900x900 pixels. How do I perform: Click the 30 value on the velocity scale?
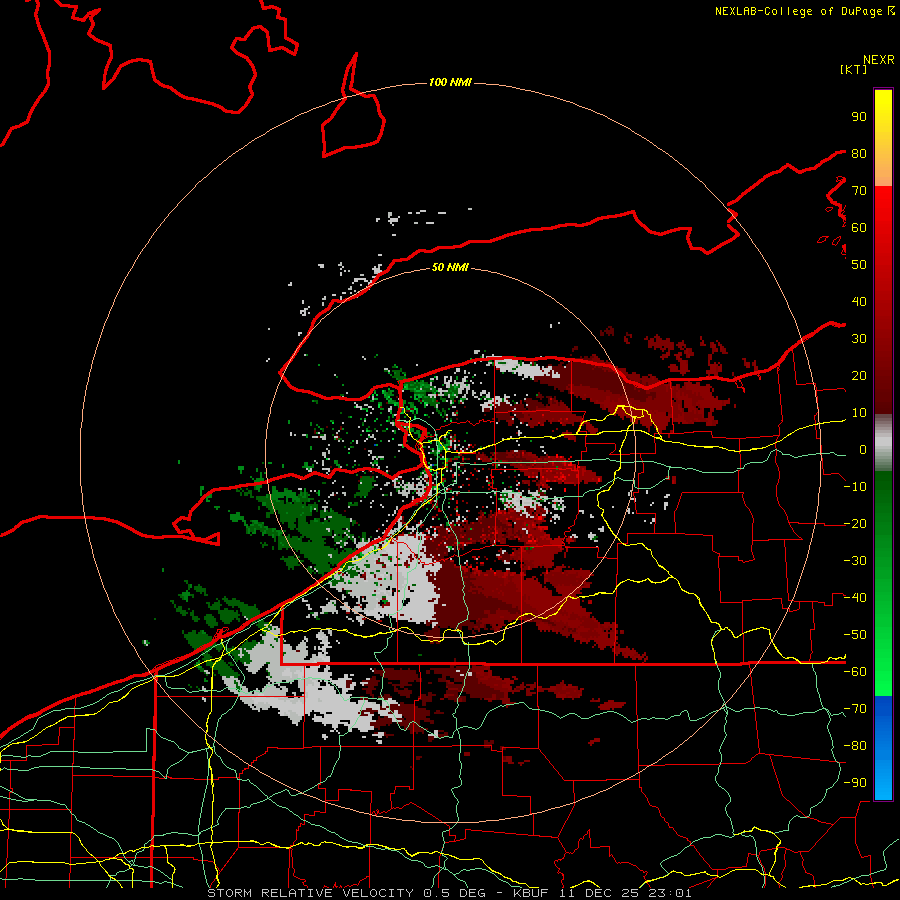pos(859,339)
